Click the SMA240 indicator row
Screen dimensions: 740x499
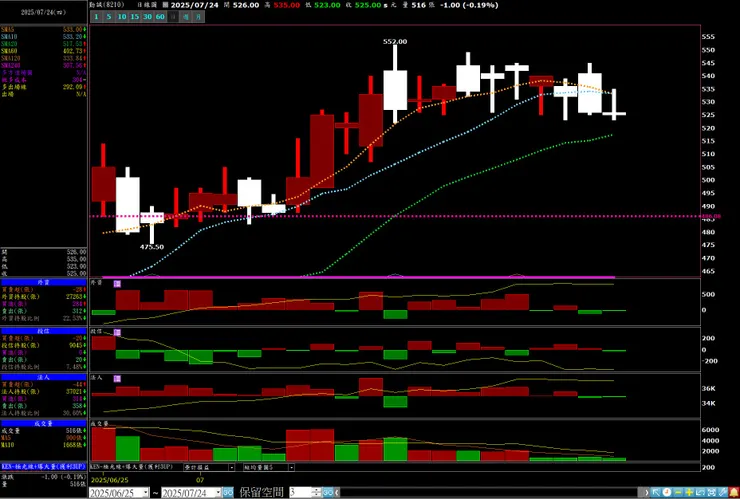point(43,66)
